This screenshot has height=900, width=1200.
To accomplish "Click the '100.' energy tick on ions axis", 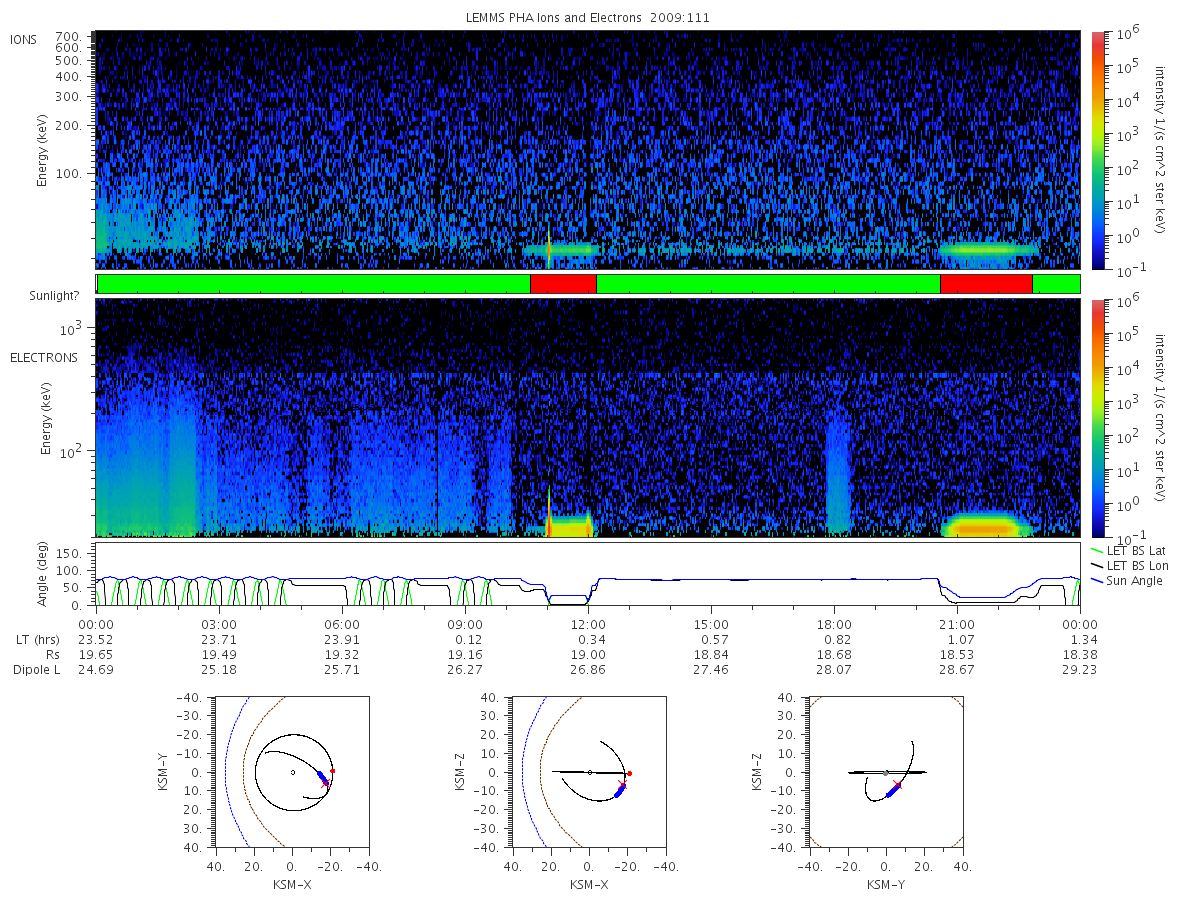I will (x=67, y=174).
